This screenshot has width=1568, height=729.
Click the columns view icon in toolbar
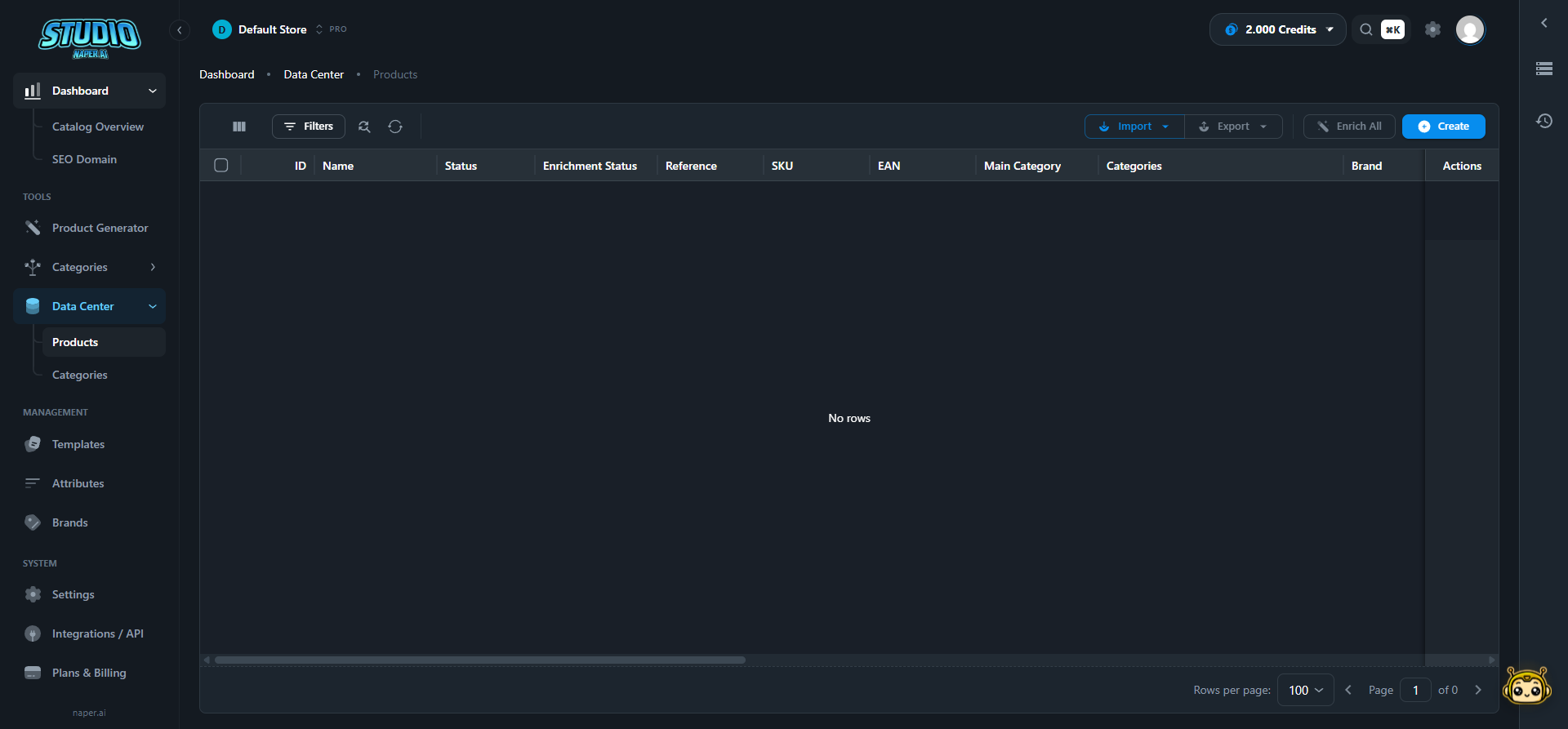[x=239, y=127]
